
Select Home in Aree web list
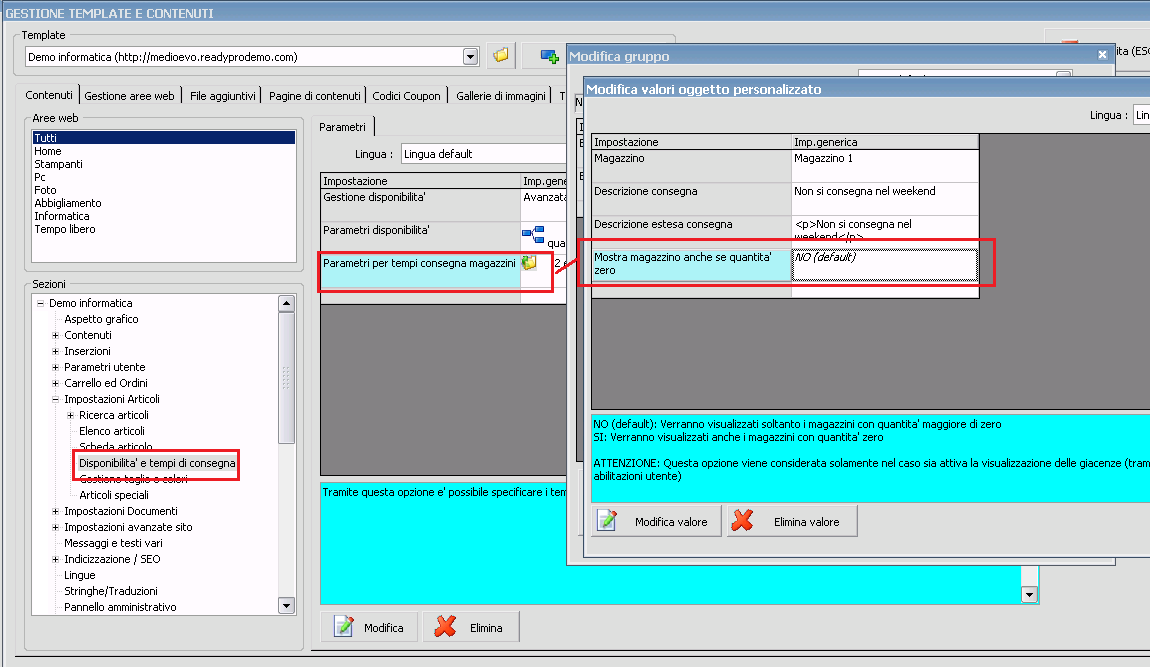[164, 151]
